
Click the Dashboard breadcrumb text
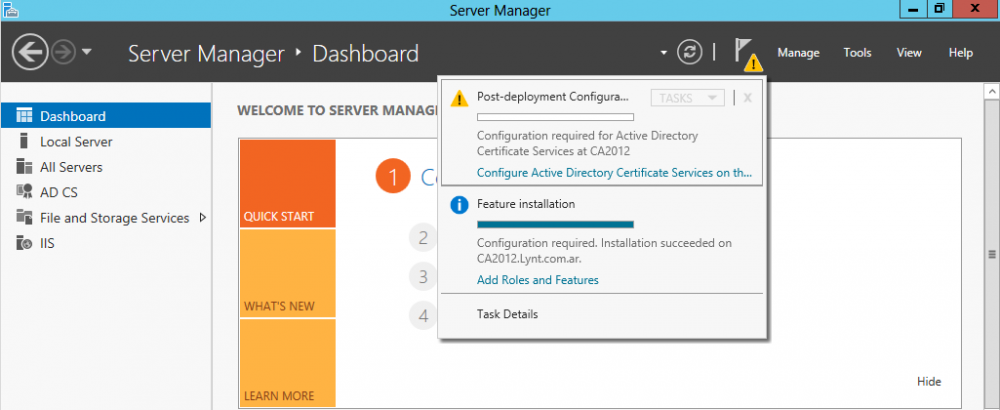(365, 54)
